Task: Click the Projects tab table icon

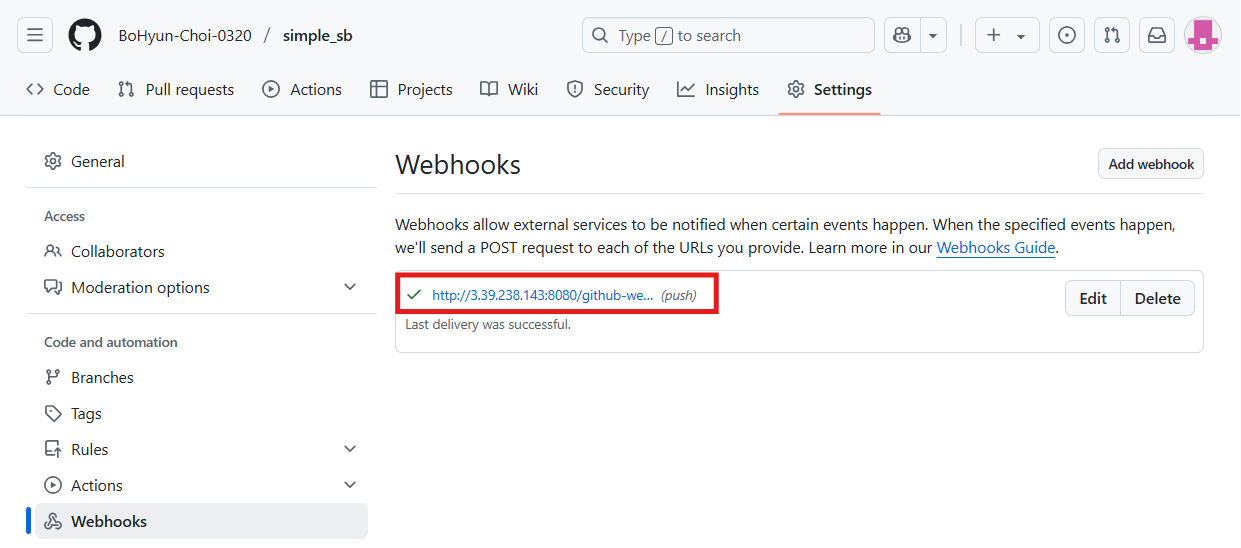Action: click(x=379, y=89)
